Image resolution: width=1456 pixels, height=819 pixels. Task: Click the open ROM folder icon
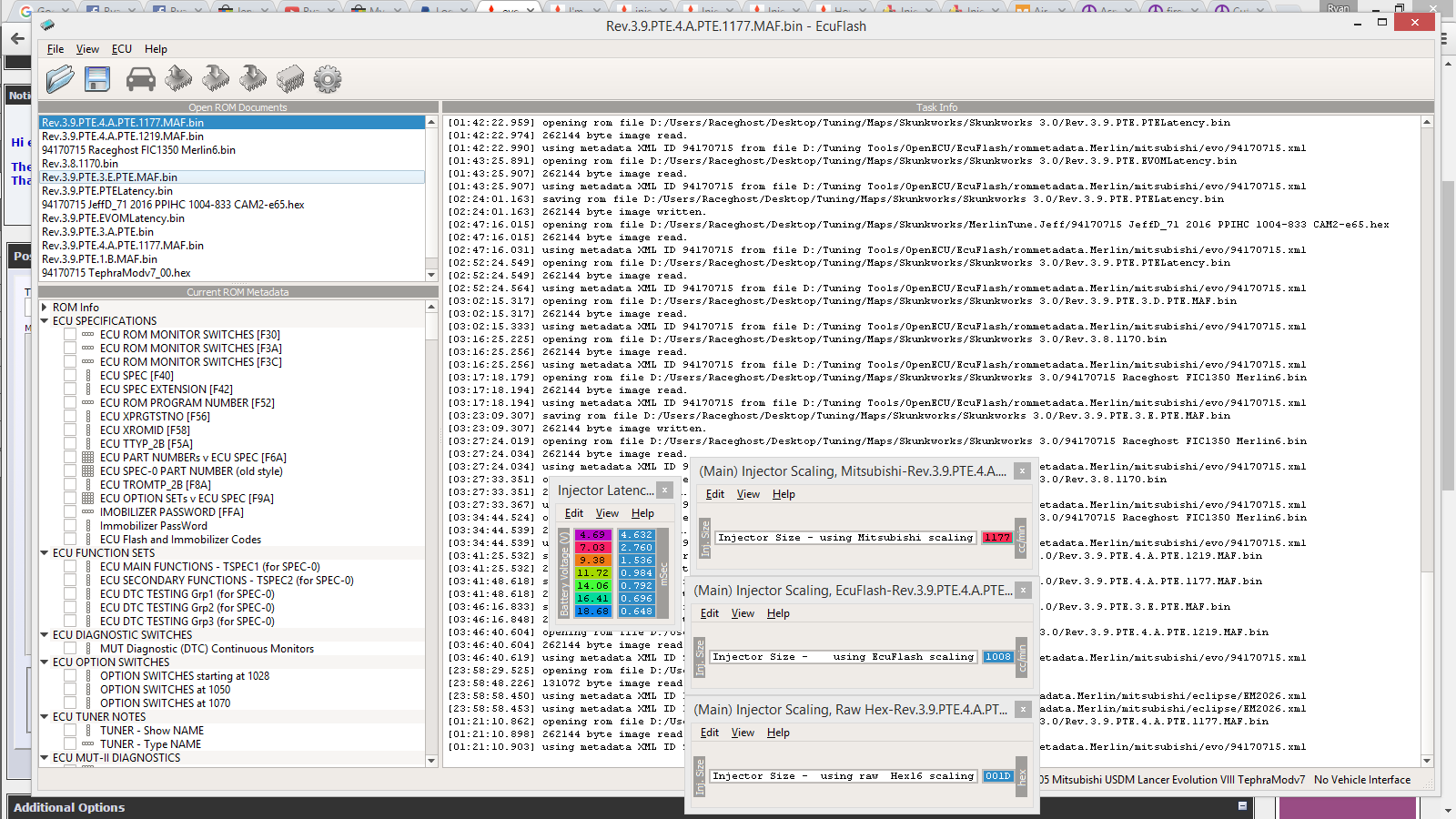60,79
